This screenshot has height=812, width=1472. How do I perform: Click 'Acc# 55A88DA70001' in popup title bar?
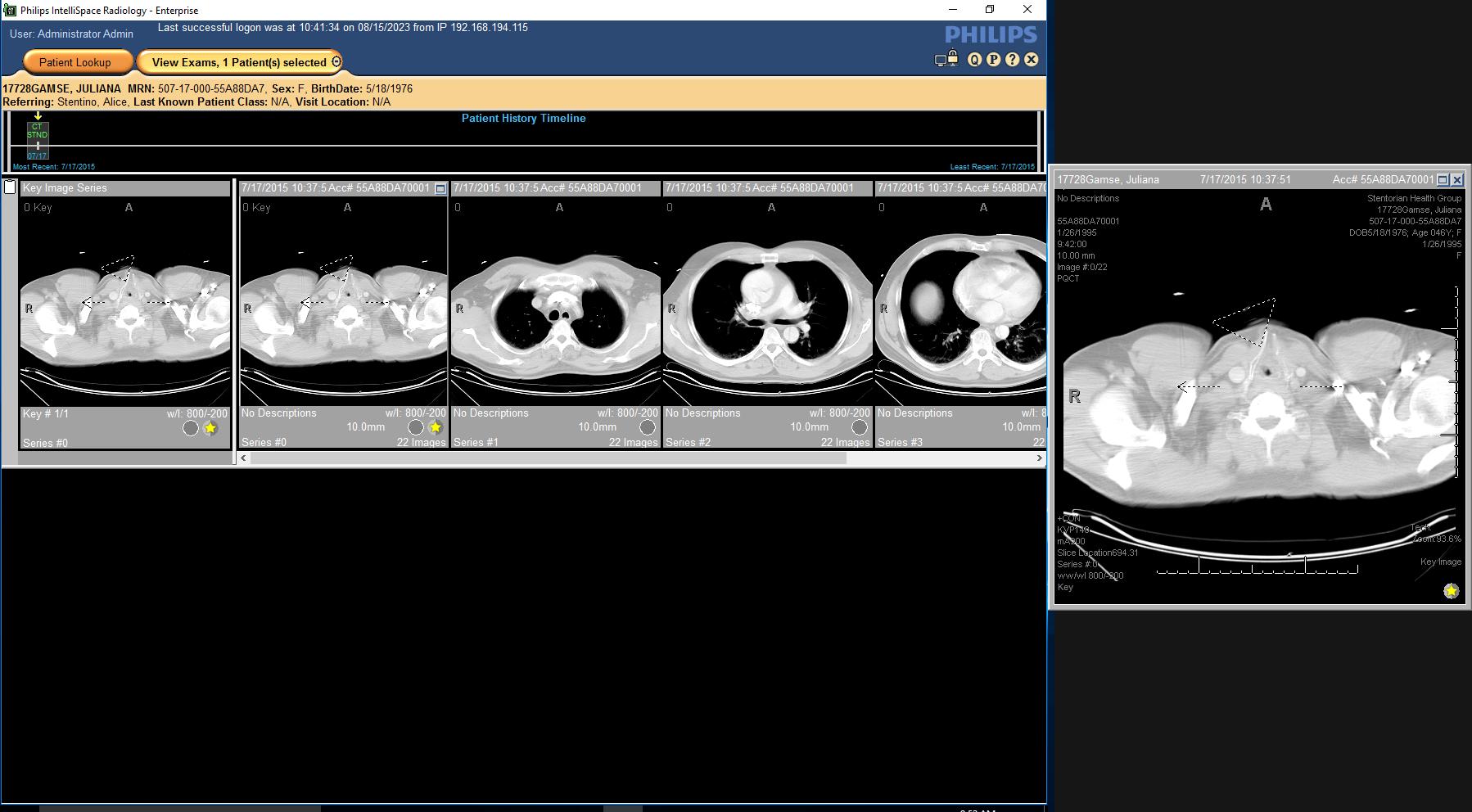[x=1383, y=179]
